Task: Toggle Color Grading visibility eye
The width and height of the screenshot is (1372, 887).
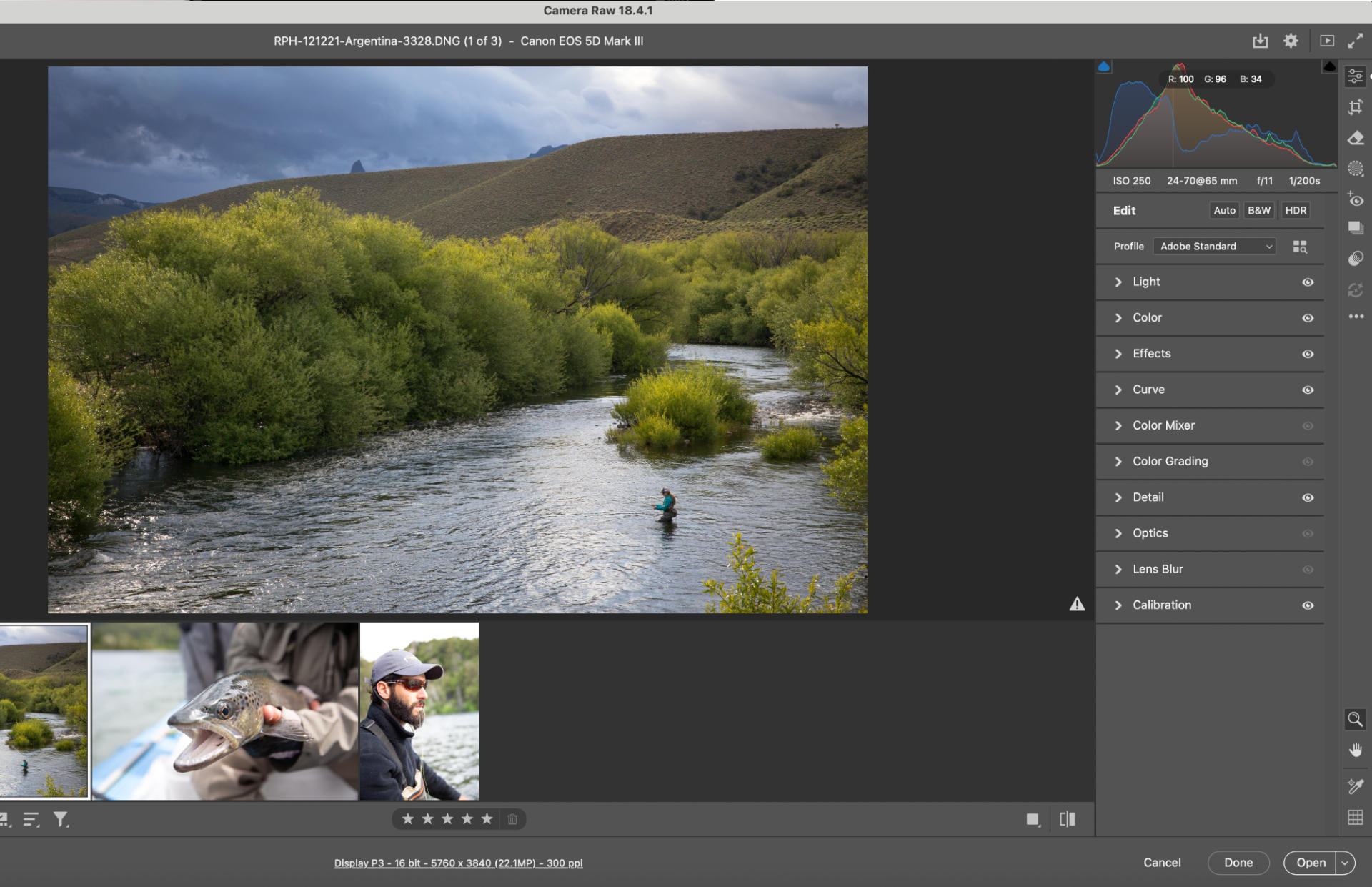Action: point(1308,462)
